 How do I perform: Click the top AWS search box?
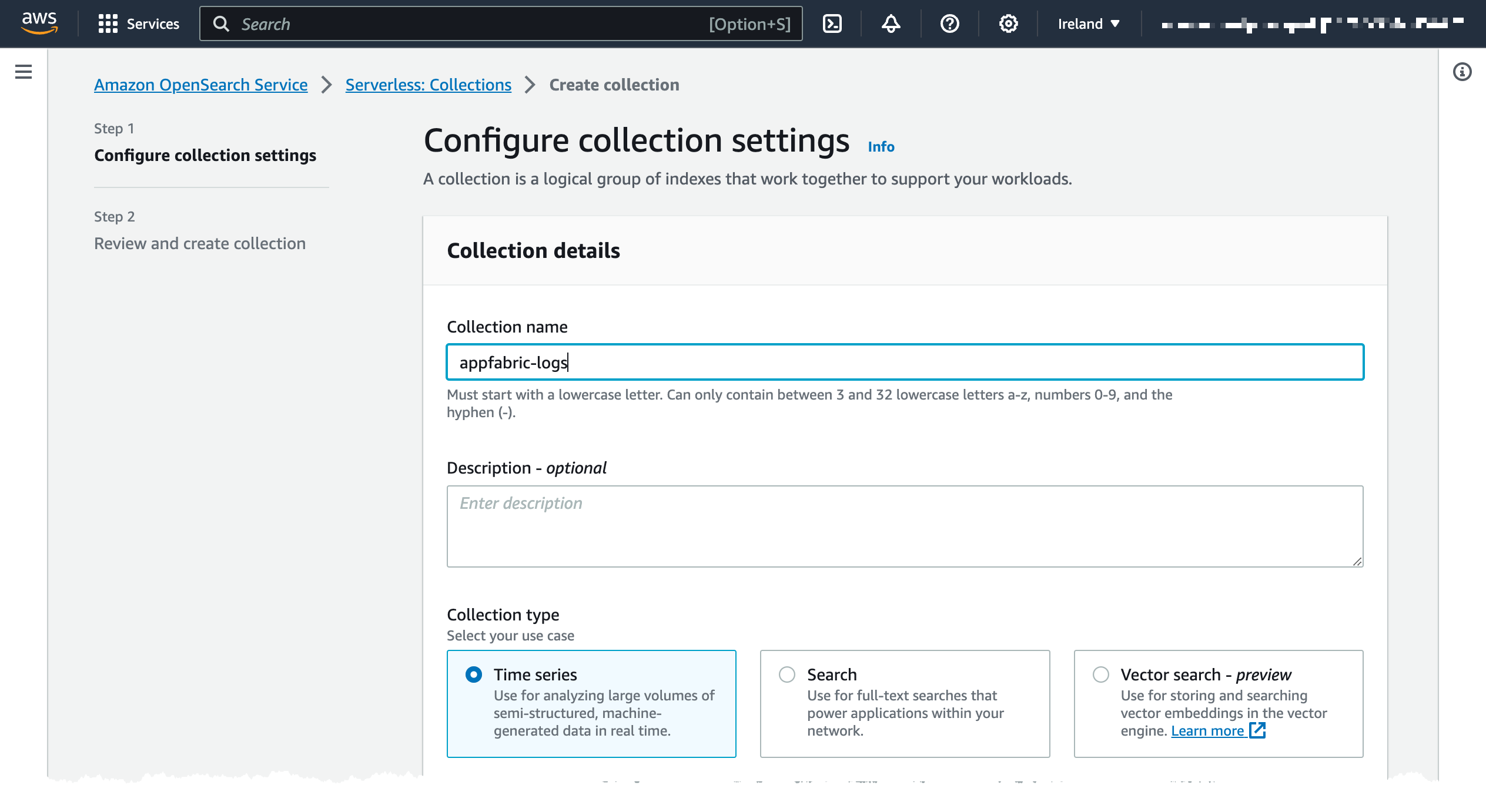pyautogui.click(x=470, y=24)
